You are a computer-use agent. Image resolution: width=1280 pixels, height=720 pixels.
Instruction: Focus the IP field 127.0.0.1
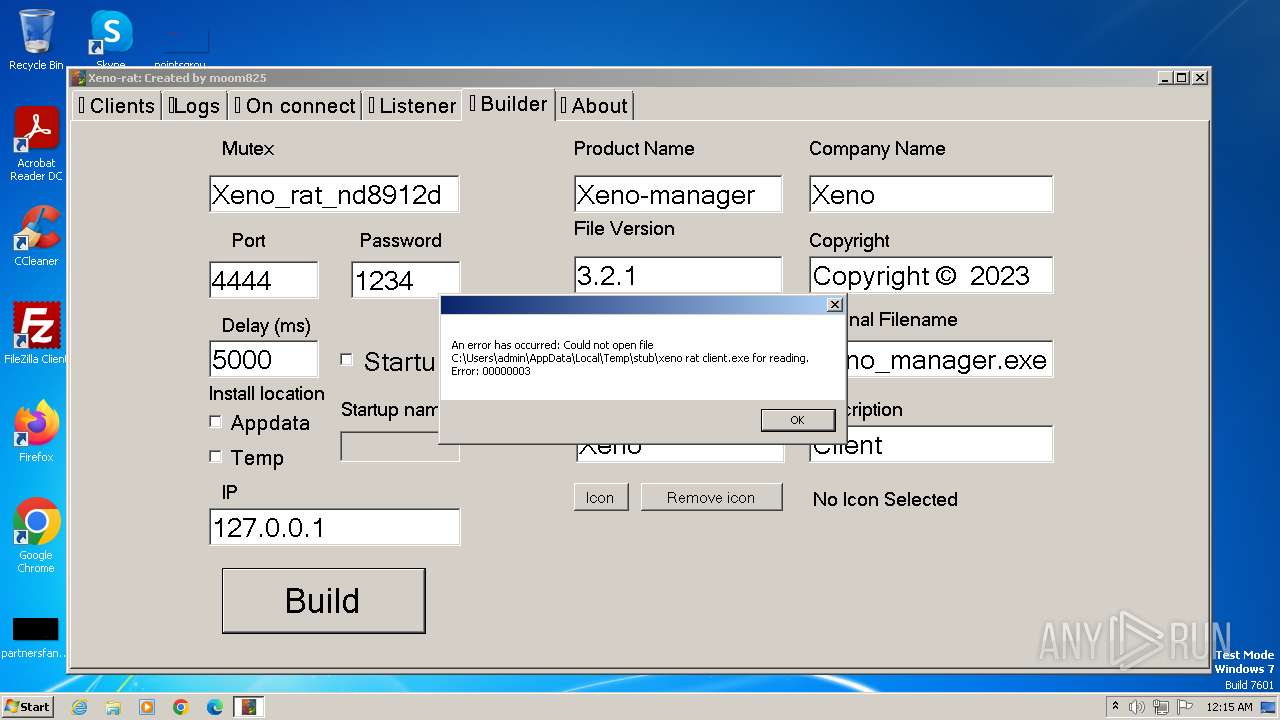click(334, 527)
